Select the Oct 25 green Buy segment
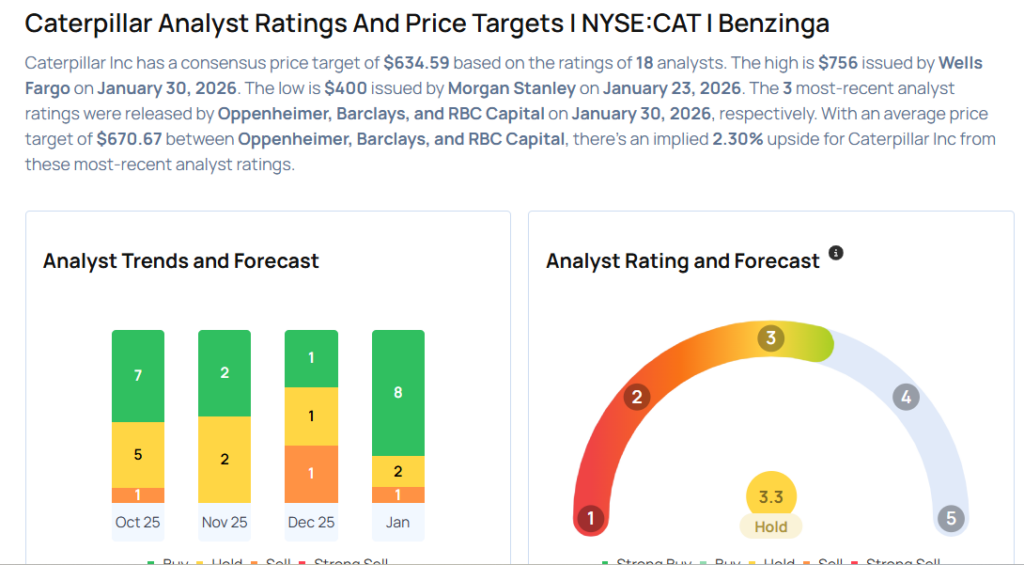The image size is (1024, 565). pos(138,376)
